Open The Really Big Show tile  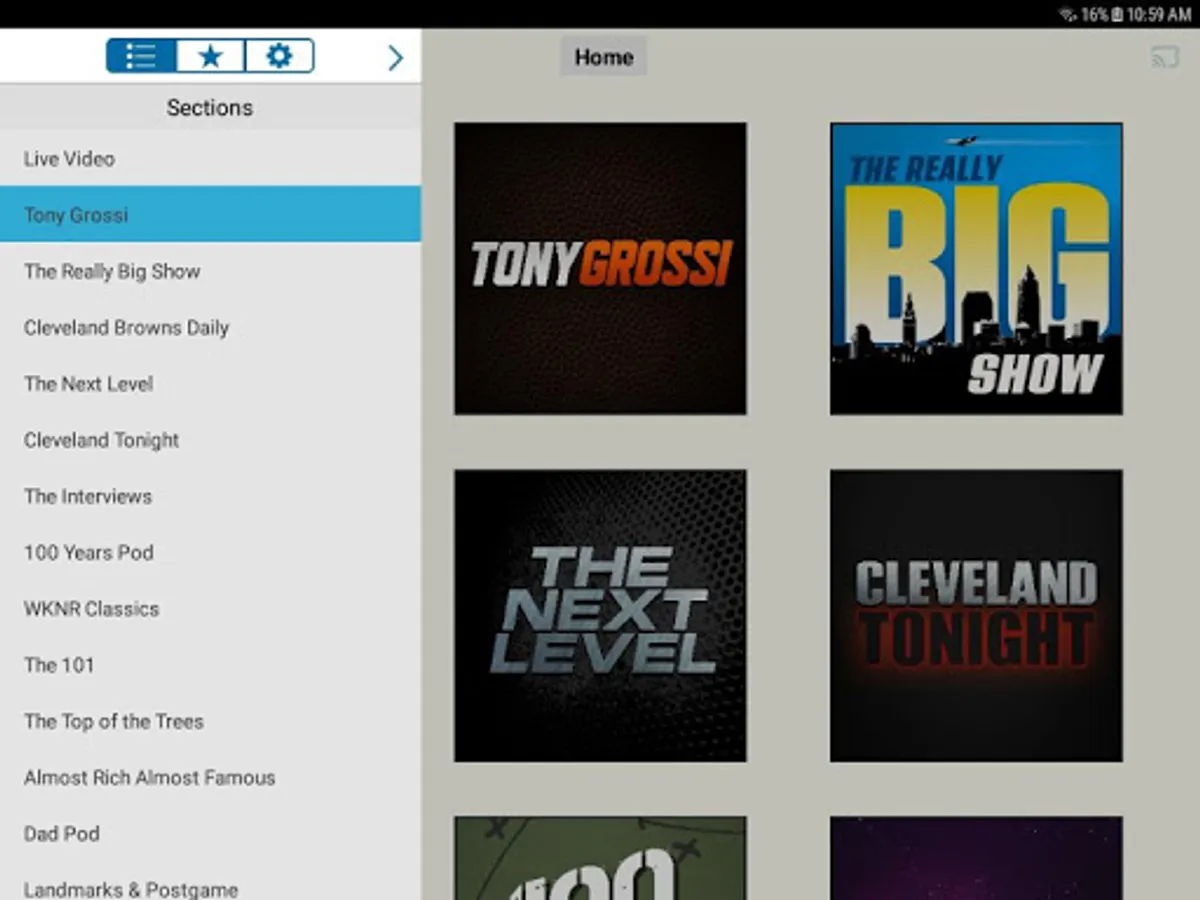point(976,268)
